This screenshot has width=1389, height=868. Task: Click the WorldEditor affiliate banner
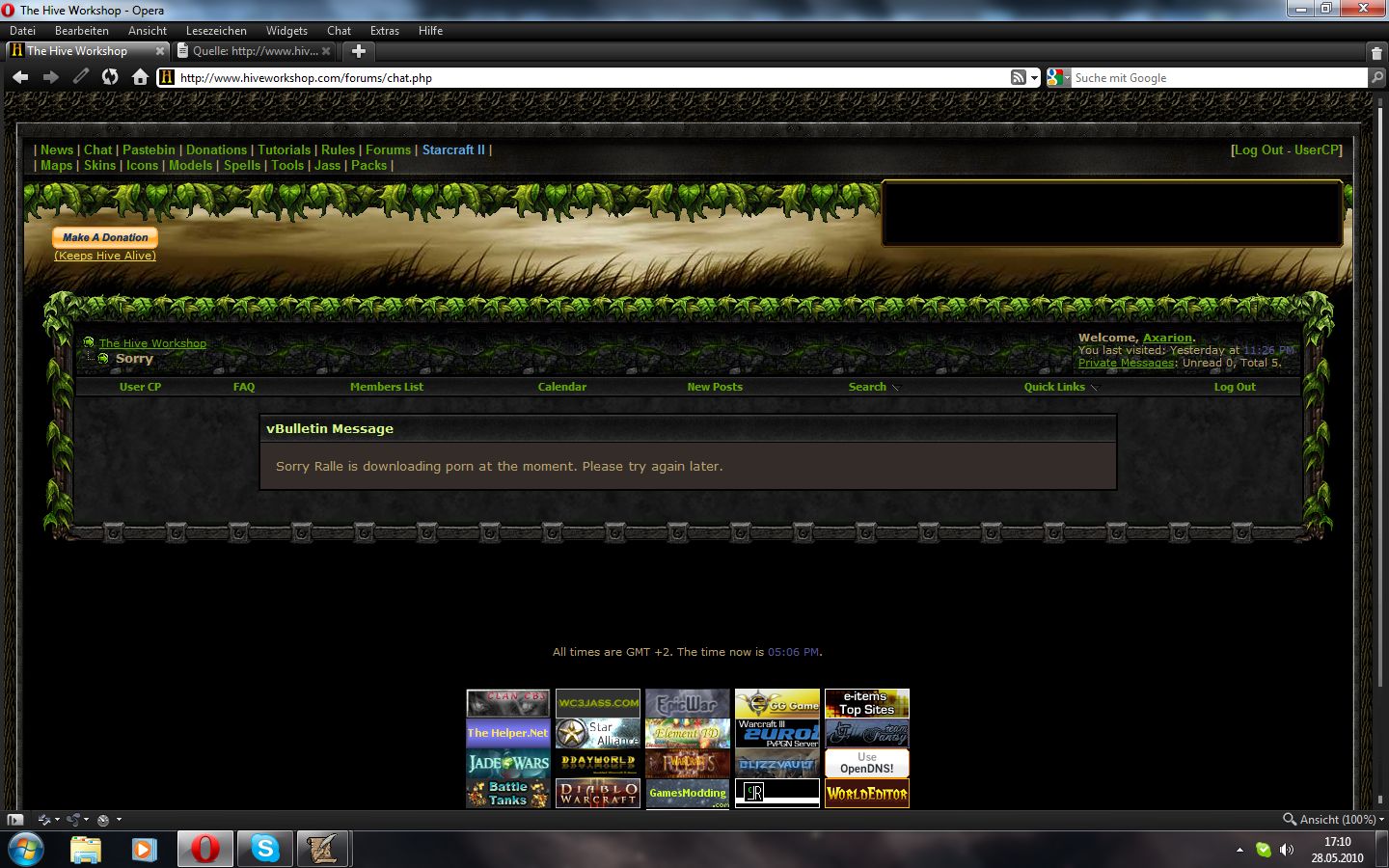click(867, 793)
